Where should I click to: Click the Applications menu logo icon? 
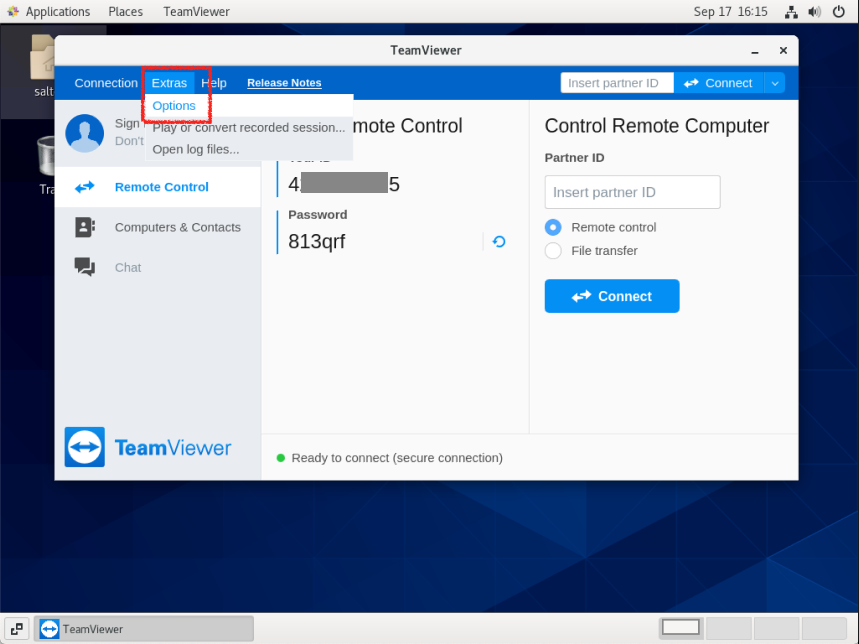13,12
